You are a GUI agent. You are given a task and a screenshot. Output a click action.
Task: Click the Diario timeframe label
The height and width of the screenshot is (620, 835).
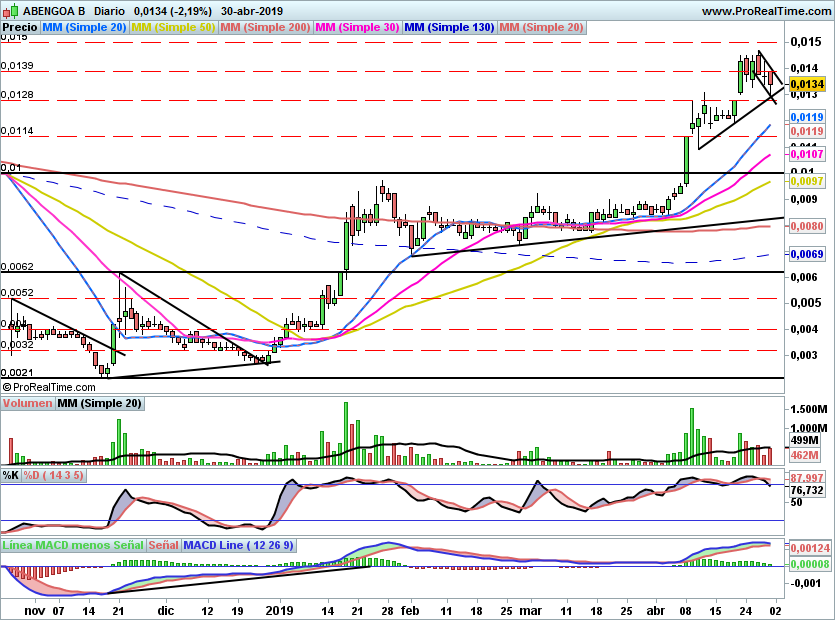(109, 11)
